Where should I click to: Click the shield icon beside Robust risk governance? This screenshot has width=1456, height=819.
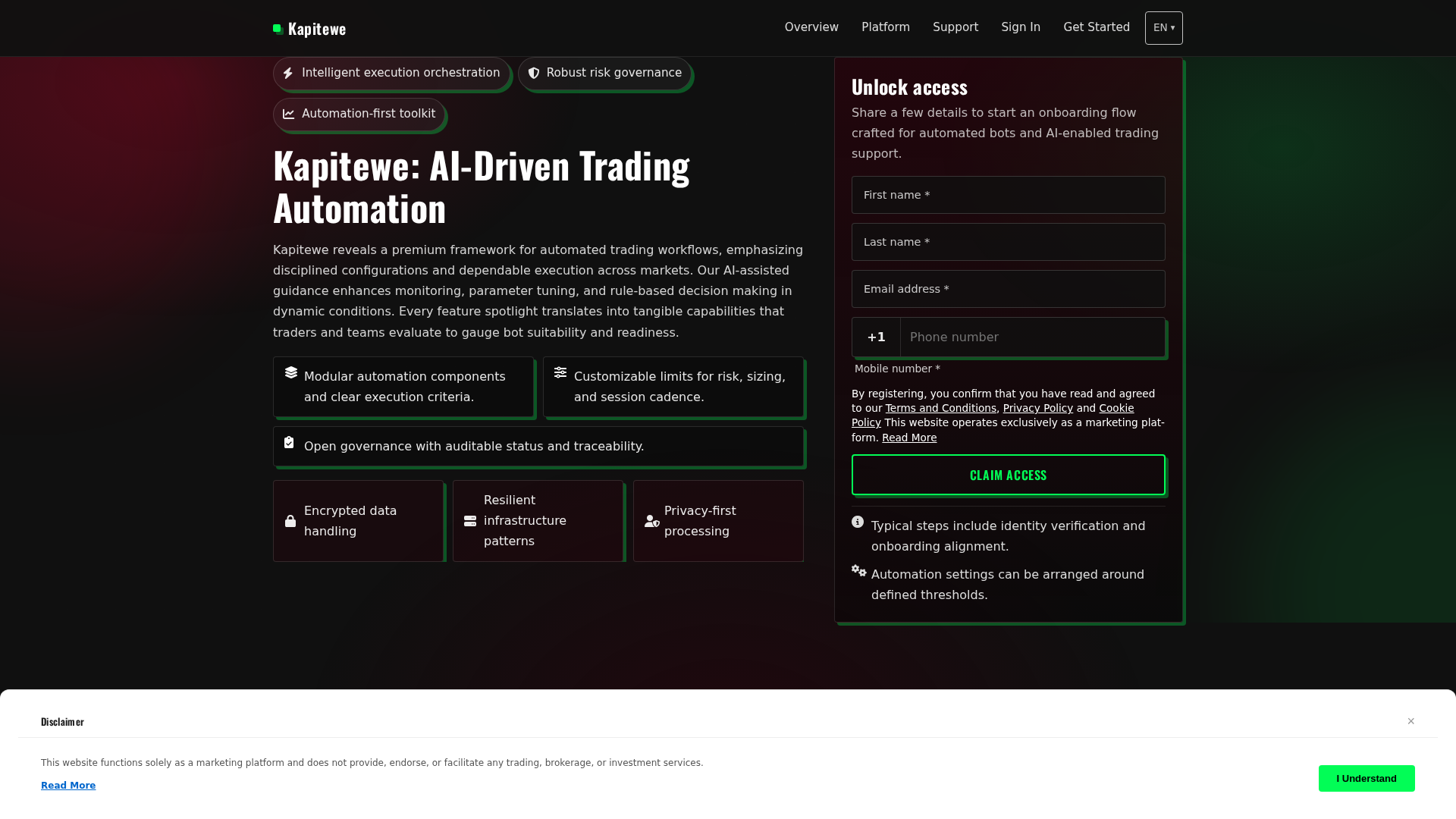534,73
